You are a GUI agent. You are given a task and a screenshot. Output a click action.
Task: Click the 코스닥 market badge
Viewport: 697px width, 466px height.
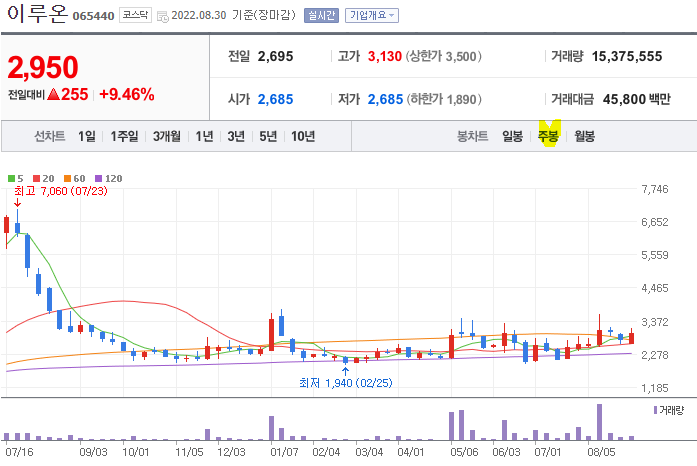click(135, 15)
